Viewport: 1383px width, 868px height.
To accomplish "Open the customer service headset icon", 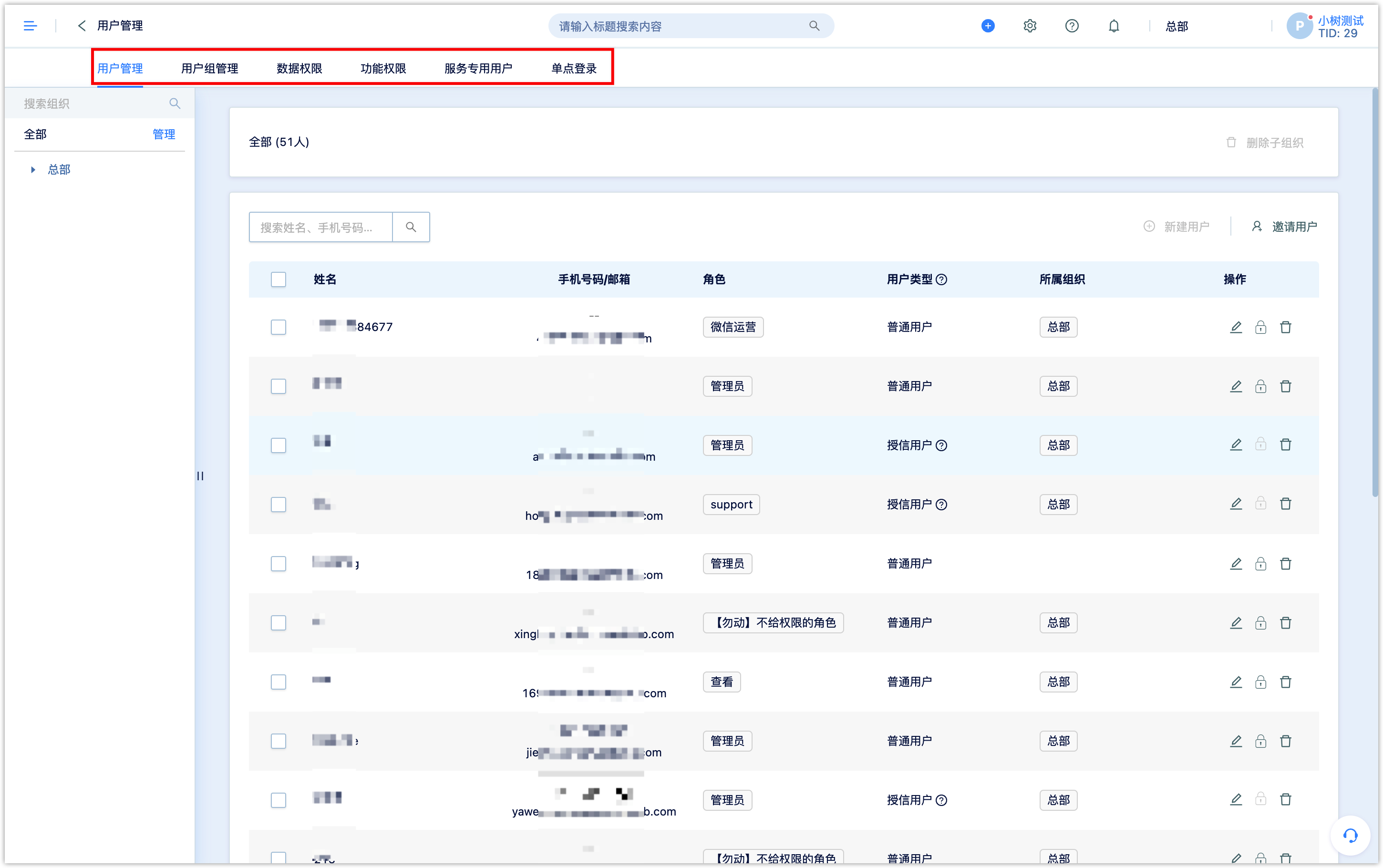I will click(1350, 835).
